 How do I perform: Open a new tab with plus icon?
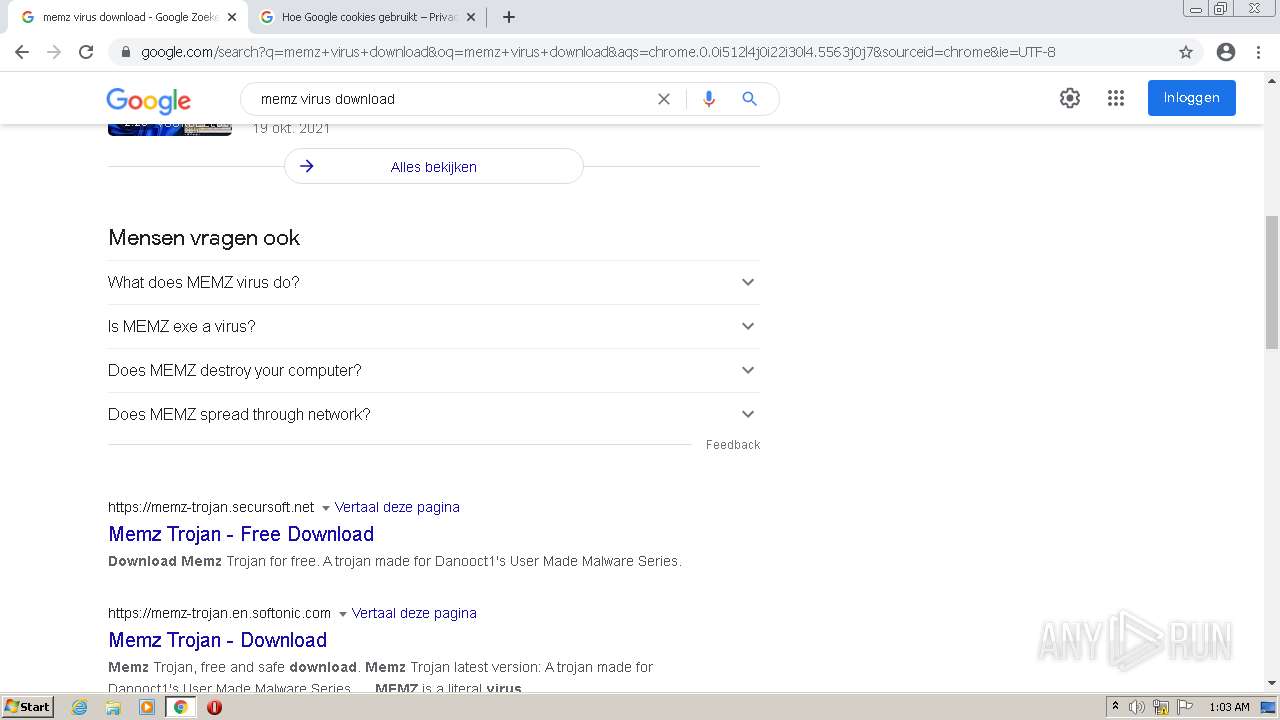click(x=509, y=17)
